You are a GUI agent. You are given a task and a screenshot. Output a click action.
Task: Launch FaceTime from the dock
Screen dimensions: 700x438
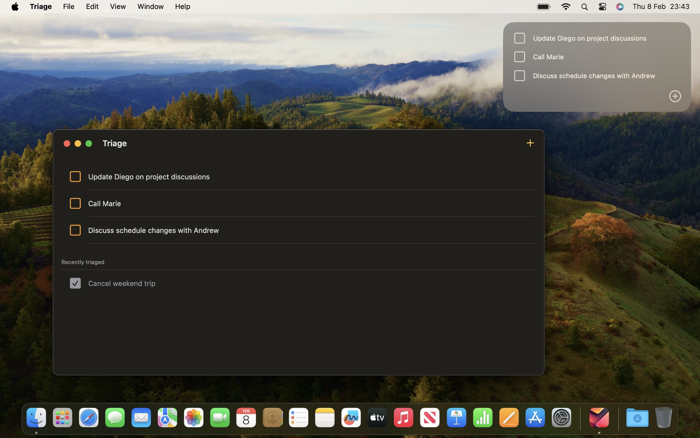pos(220,418)
